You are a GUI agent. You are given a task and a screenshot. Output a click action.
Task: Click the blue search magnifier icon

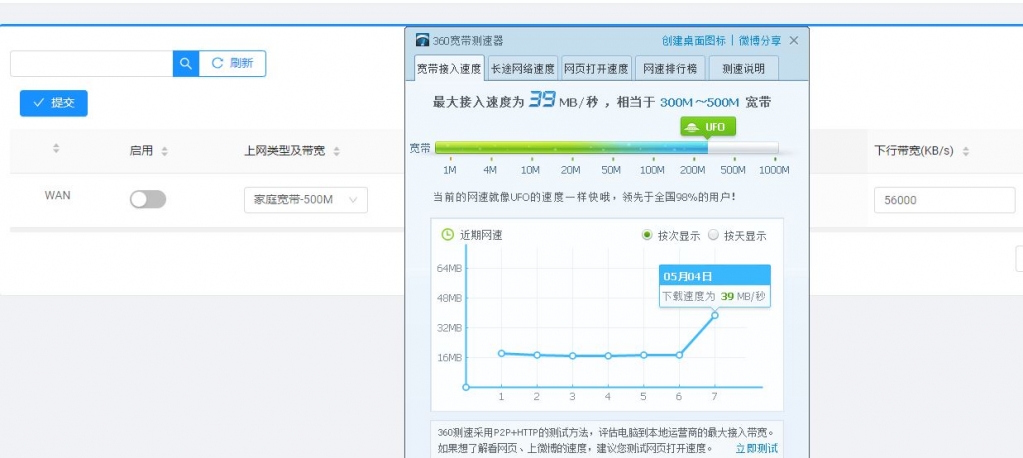[186, 63]
